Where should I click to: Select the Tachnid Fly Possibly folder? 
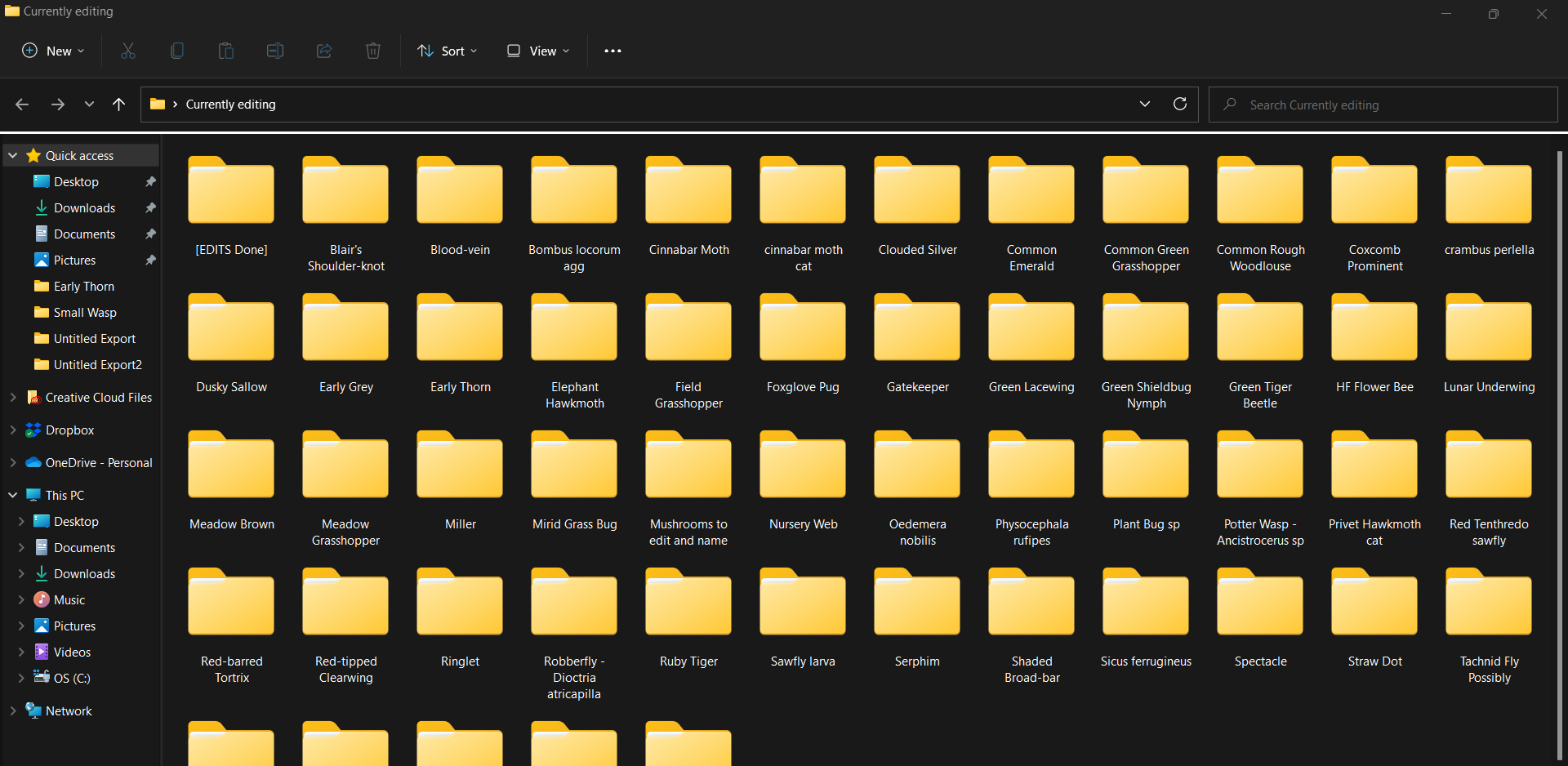pos(1489,625)
